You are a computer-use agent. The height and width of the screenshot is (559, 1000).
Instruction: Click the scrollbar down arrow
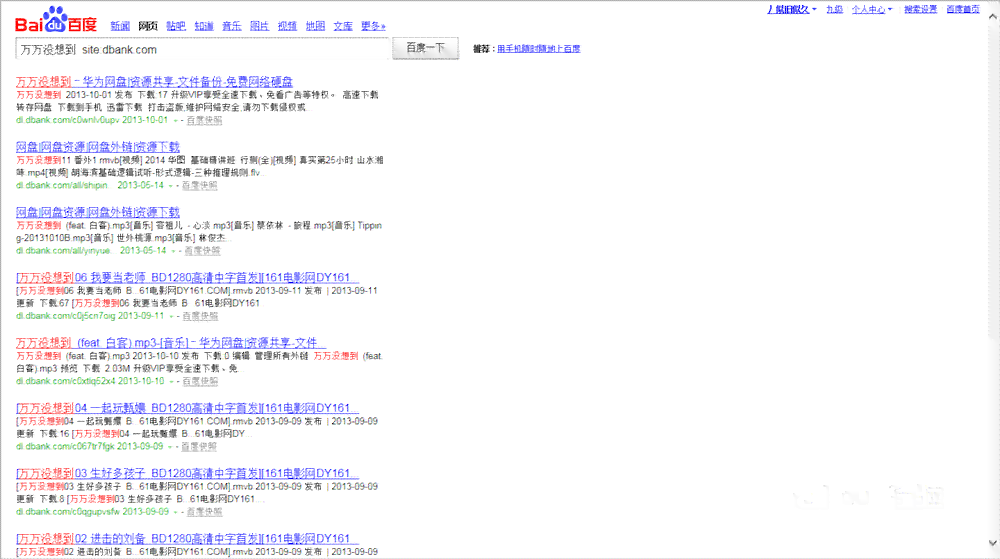pyautogui.click(x=992, y=543)
